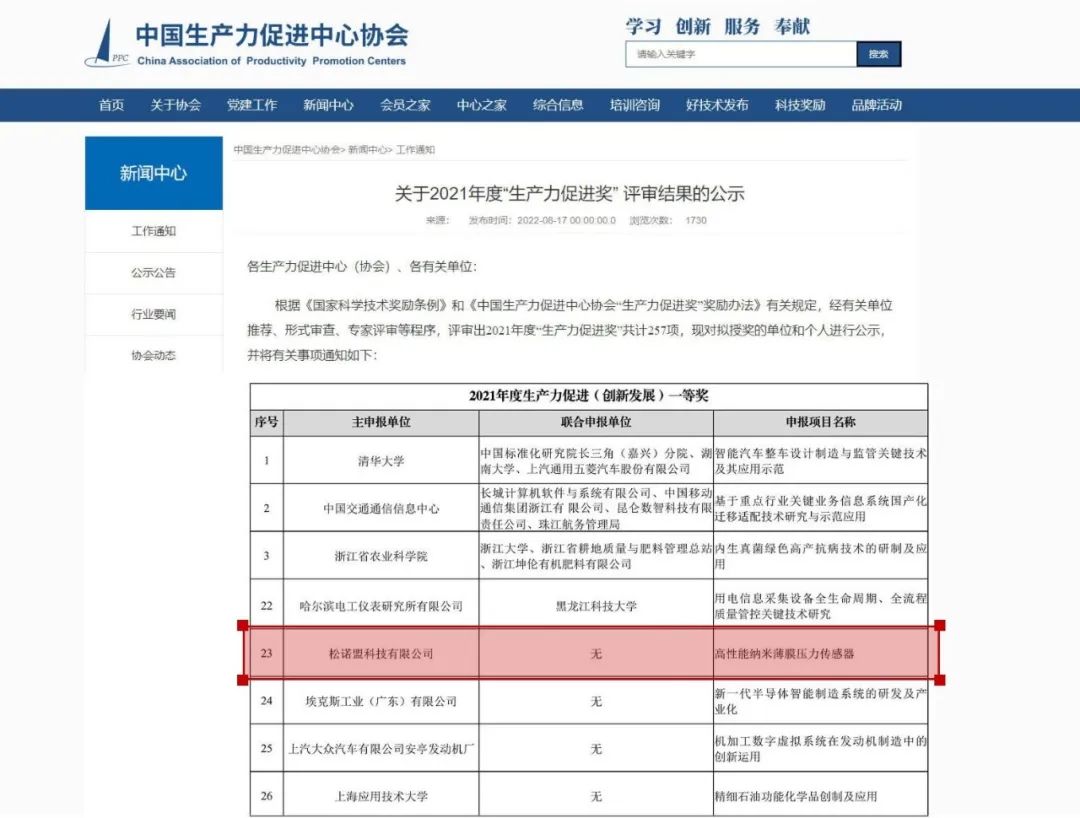
Task: Click the 智能汽车整车设计制造 project cell
Action: tap(820, 461)
